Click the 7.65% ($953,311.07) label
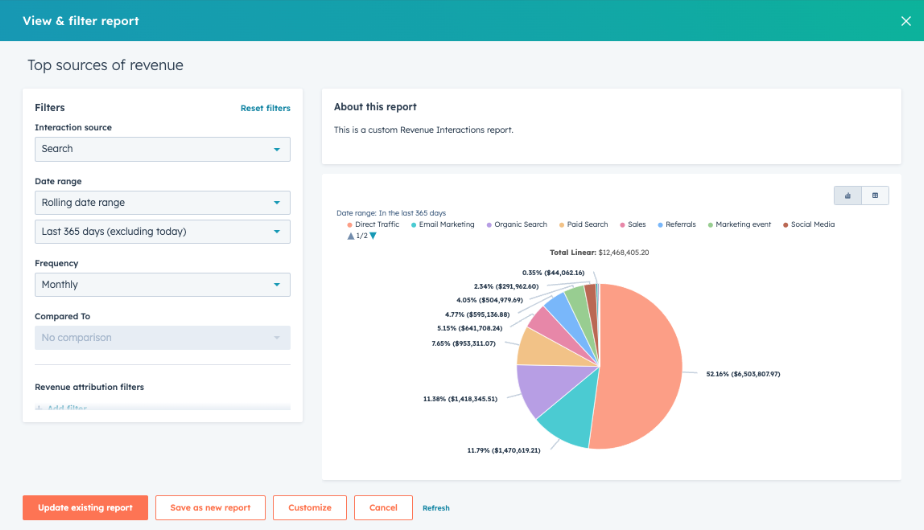 (463, 344)
